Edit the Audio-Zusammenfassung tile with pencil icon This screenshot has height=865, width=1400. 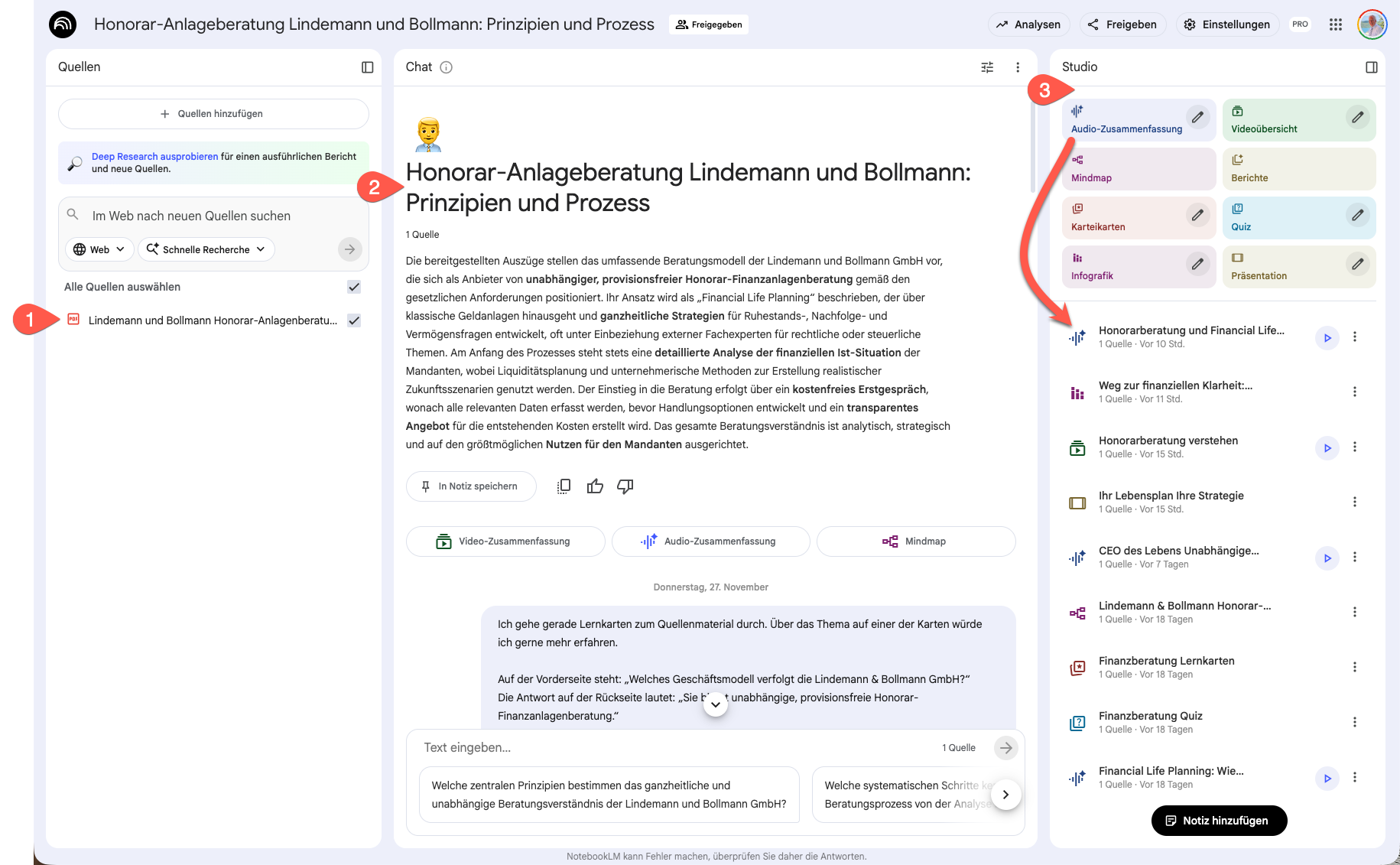1197,118
